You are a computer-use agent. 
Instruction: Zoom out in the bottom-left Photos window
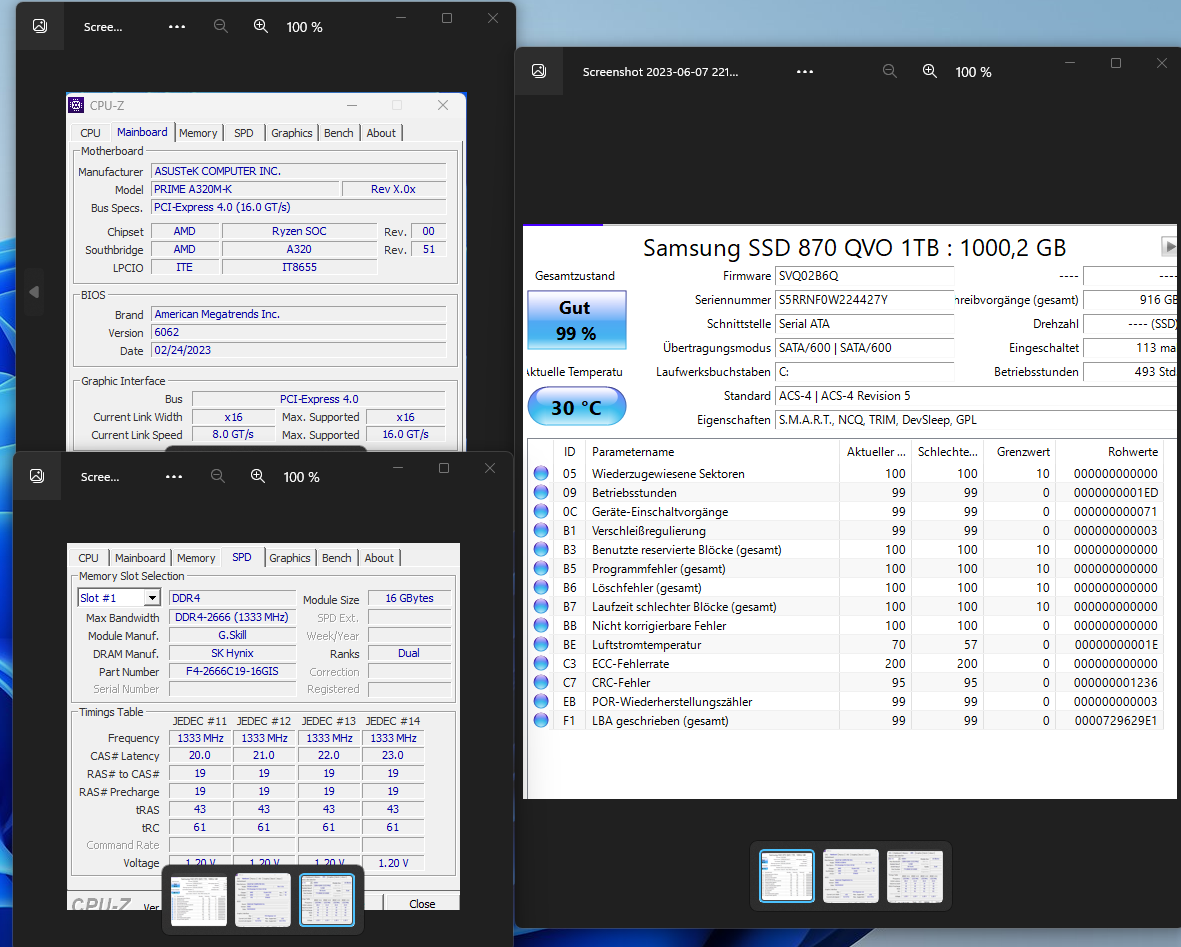(218, 476)
